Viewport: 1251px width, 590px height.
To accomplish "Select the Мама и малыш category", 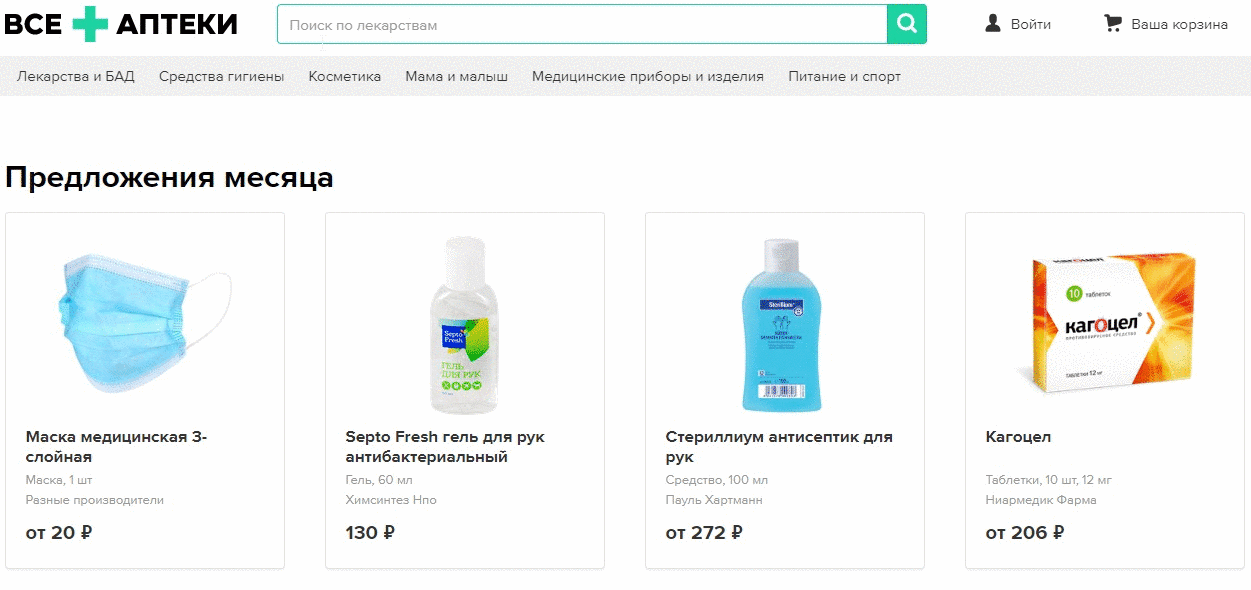I will pyautogui.click(x=455, y=75).
